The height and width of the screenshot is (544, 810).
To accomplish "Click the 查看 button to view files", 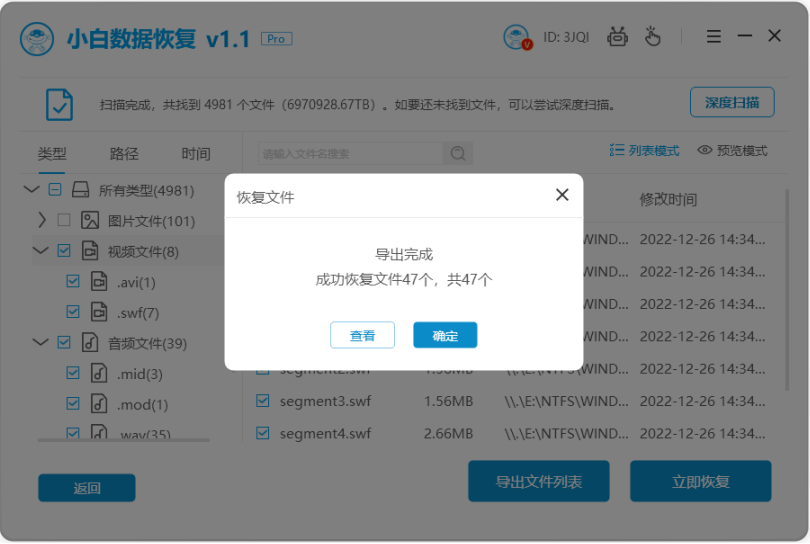I will click(362, 336).
